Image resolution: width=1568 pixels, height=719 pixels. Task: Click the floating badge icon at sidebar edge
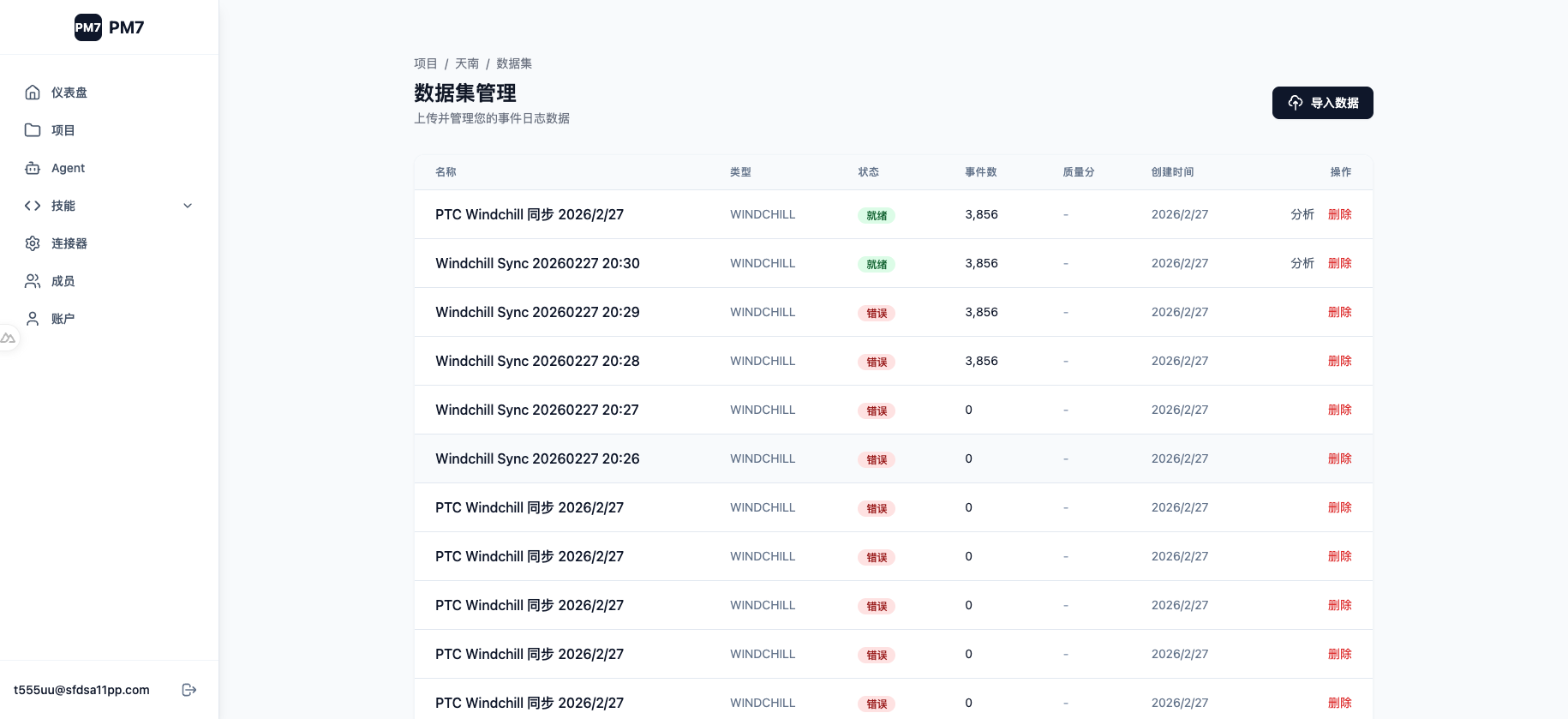click(x=8, y=339)
